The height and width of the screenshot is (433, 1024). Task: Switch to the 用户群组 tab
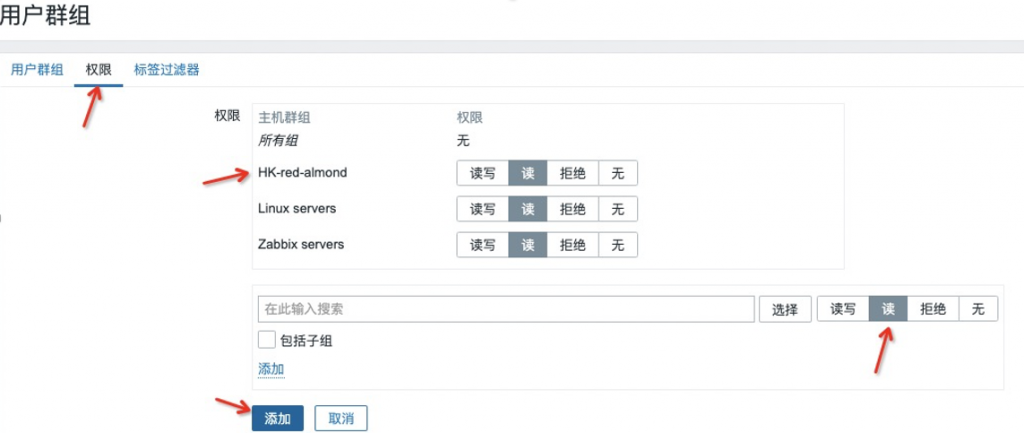[37, 70]
